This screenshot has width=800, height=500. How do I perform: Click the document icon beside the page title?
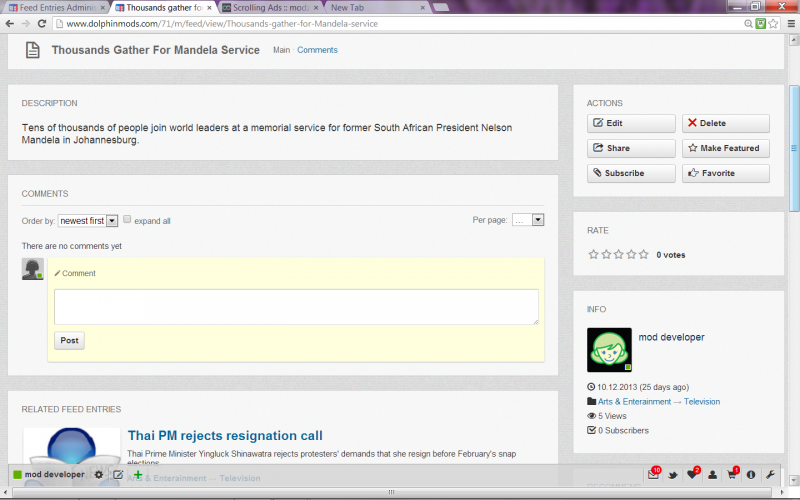[33, 50]
